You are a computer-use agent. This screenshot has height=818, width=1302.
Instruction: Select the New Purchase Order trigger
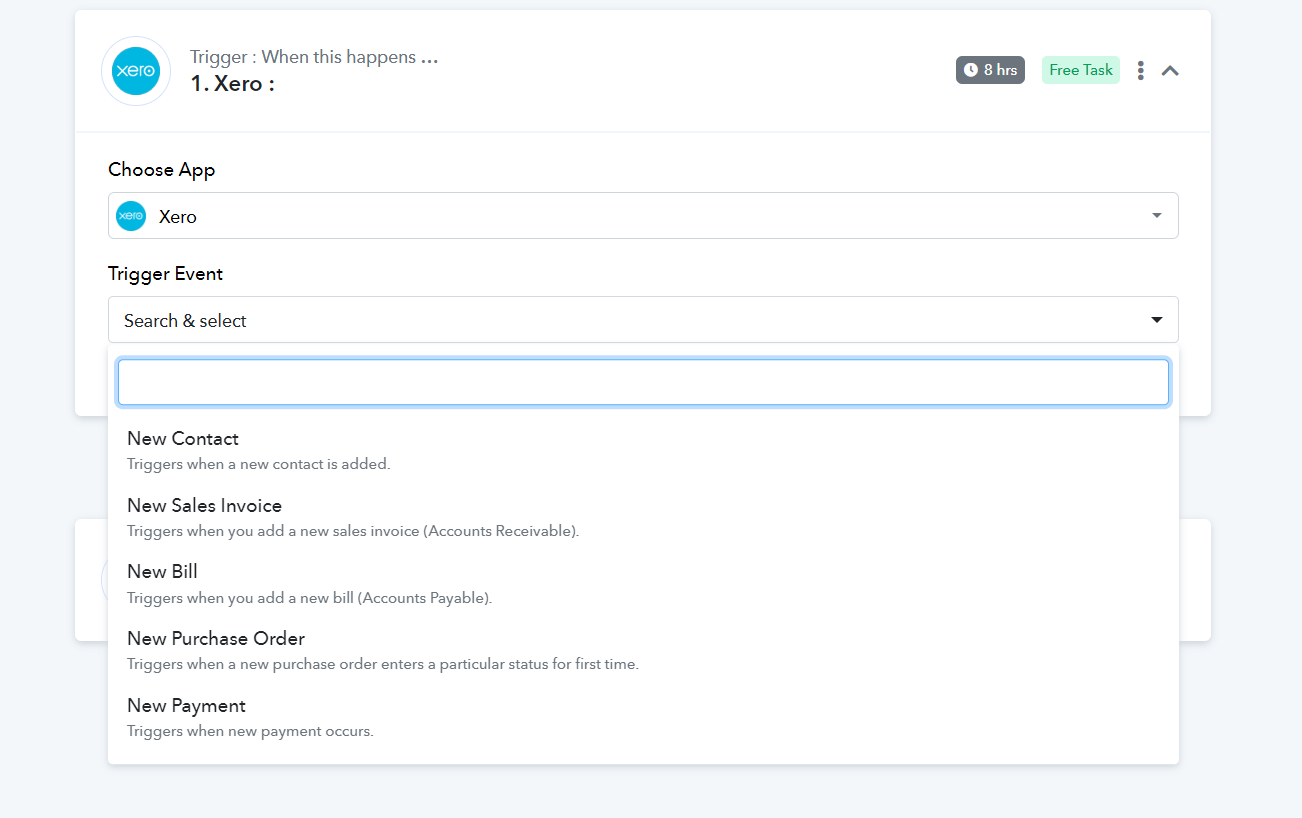[643, 650]
